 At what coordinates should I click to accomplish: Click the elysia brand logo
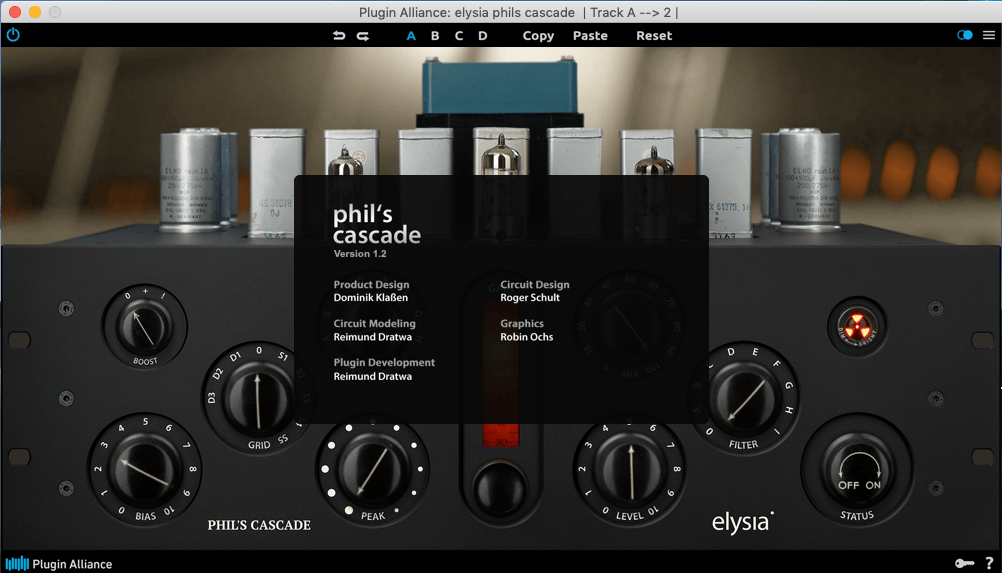pos(742,522)
